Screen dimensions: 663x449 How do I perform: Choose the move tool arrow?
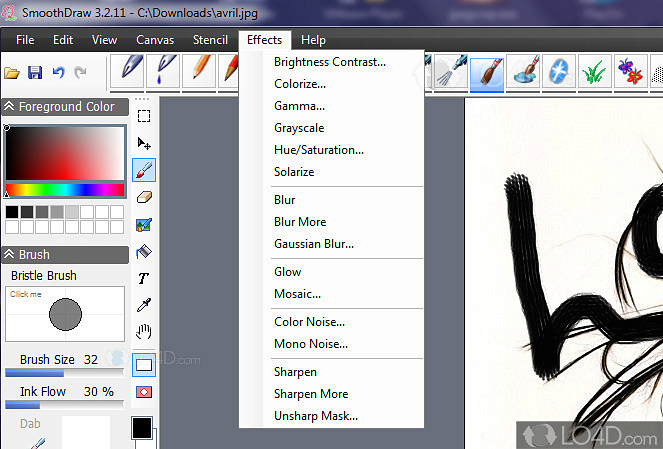coord(144,143)
